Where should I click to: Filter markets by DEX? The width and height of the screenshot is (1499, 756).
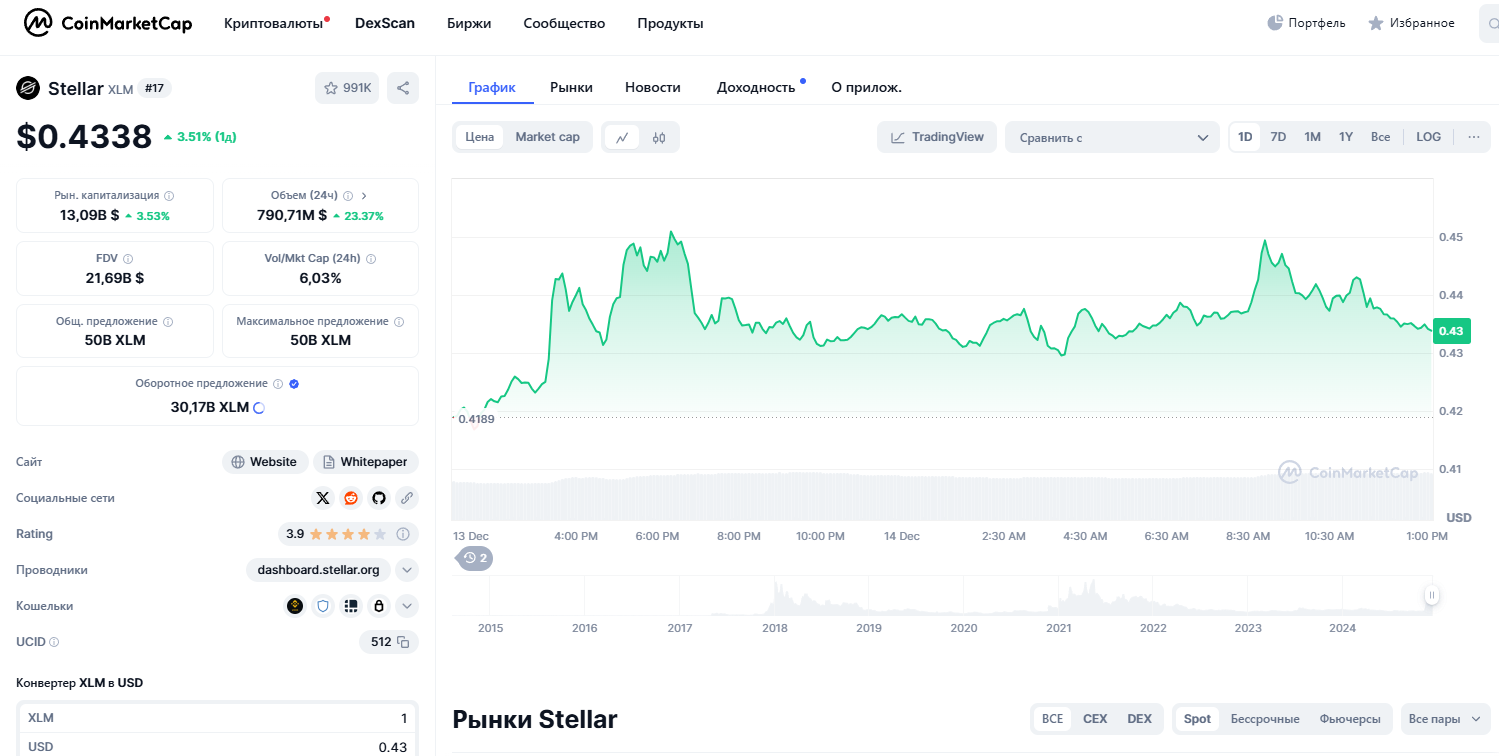tap(1139, 719)
